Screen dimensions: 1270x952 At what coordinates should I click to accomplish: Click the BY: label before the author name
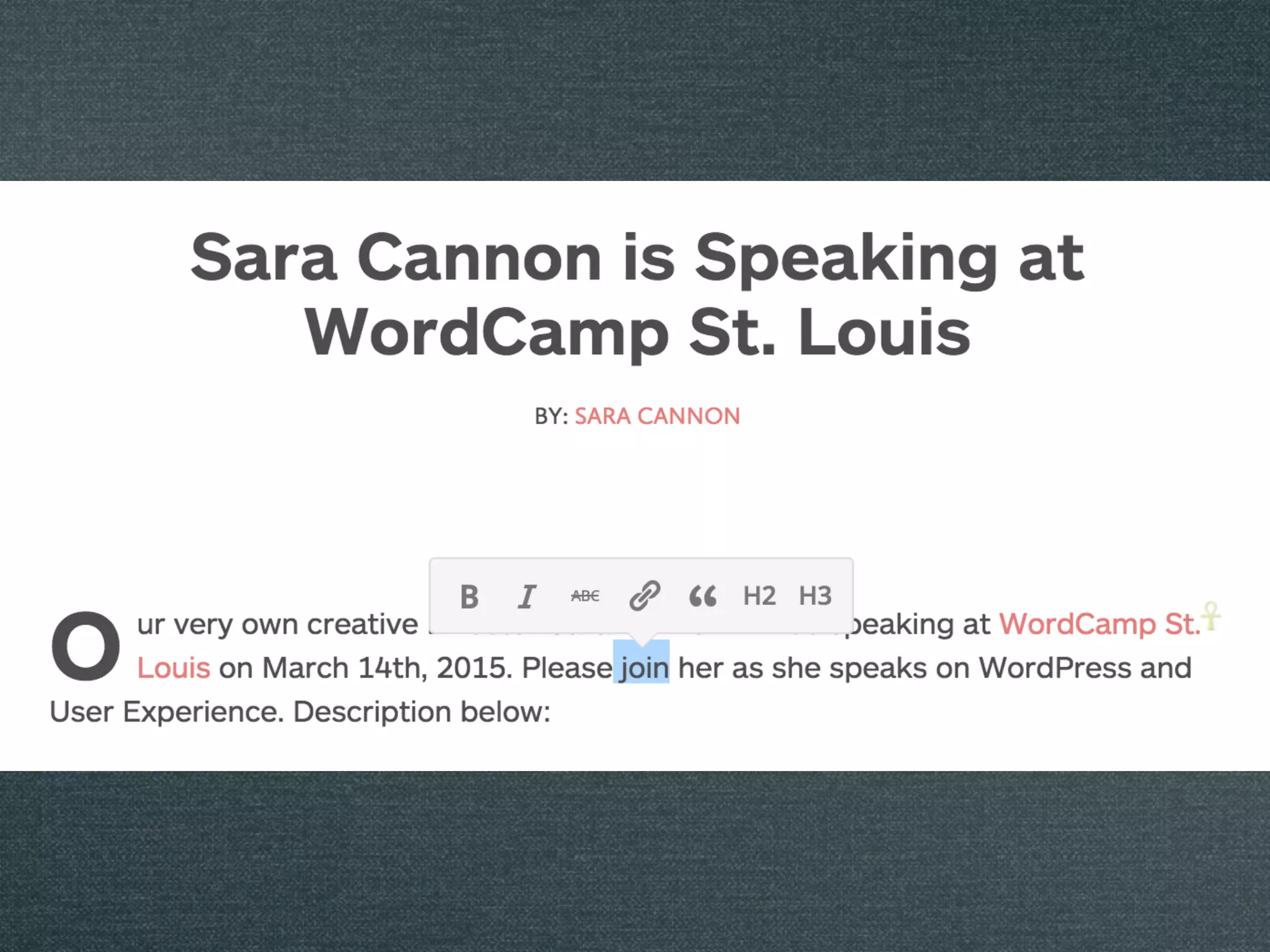[551, 416]
